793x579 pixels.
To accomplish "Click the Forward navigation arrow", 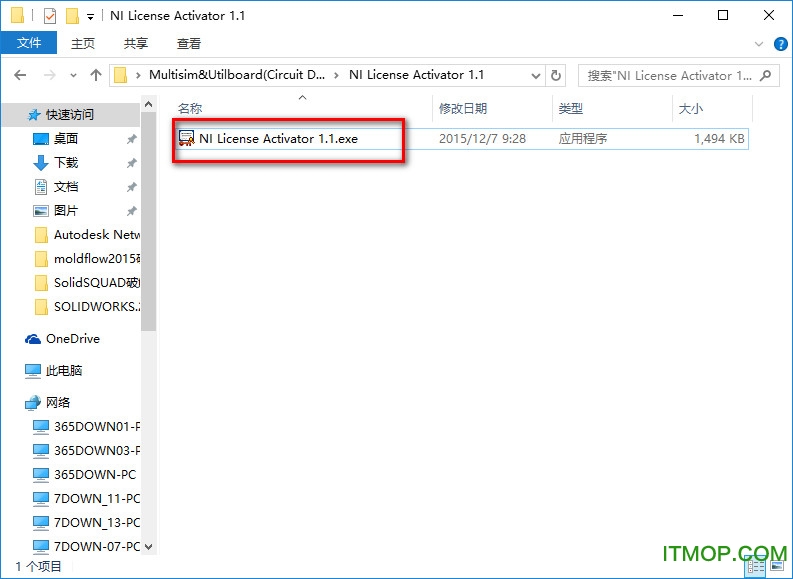I will click(50, 75).
